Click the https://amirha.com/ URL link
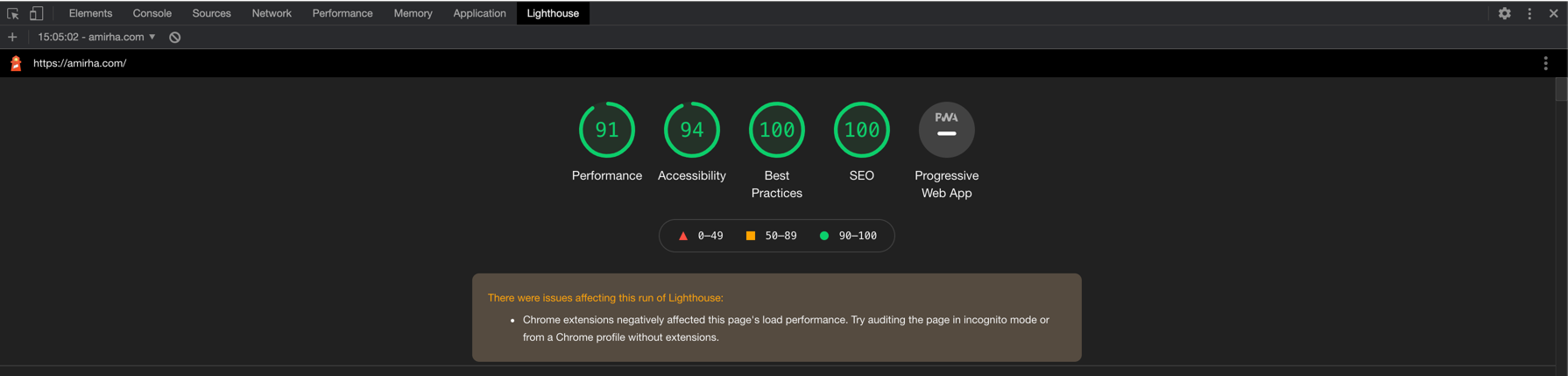 pos(80,63)
